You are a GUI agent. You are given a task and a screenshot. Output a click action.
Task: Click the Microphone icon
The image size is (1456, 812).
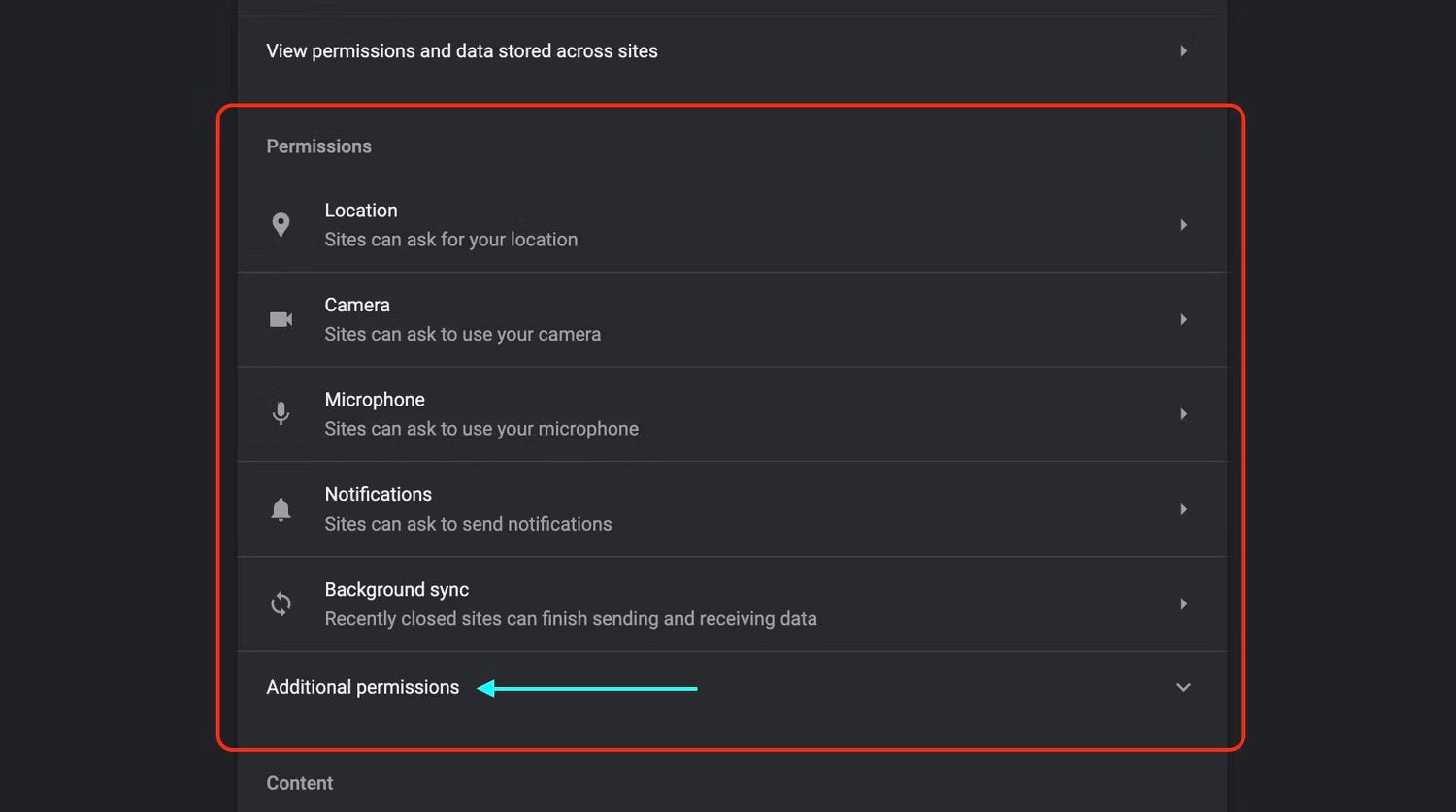point(281,413)
